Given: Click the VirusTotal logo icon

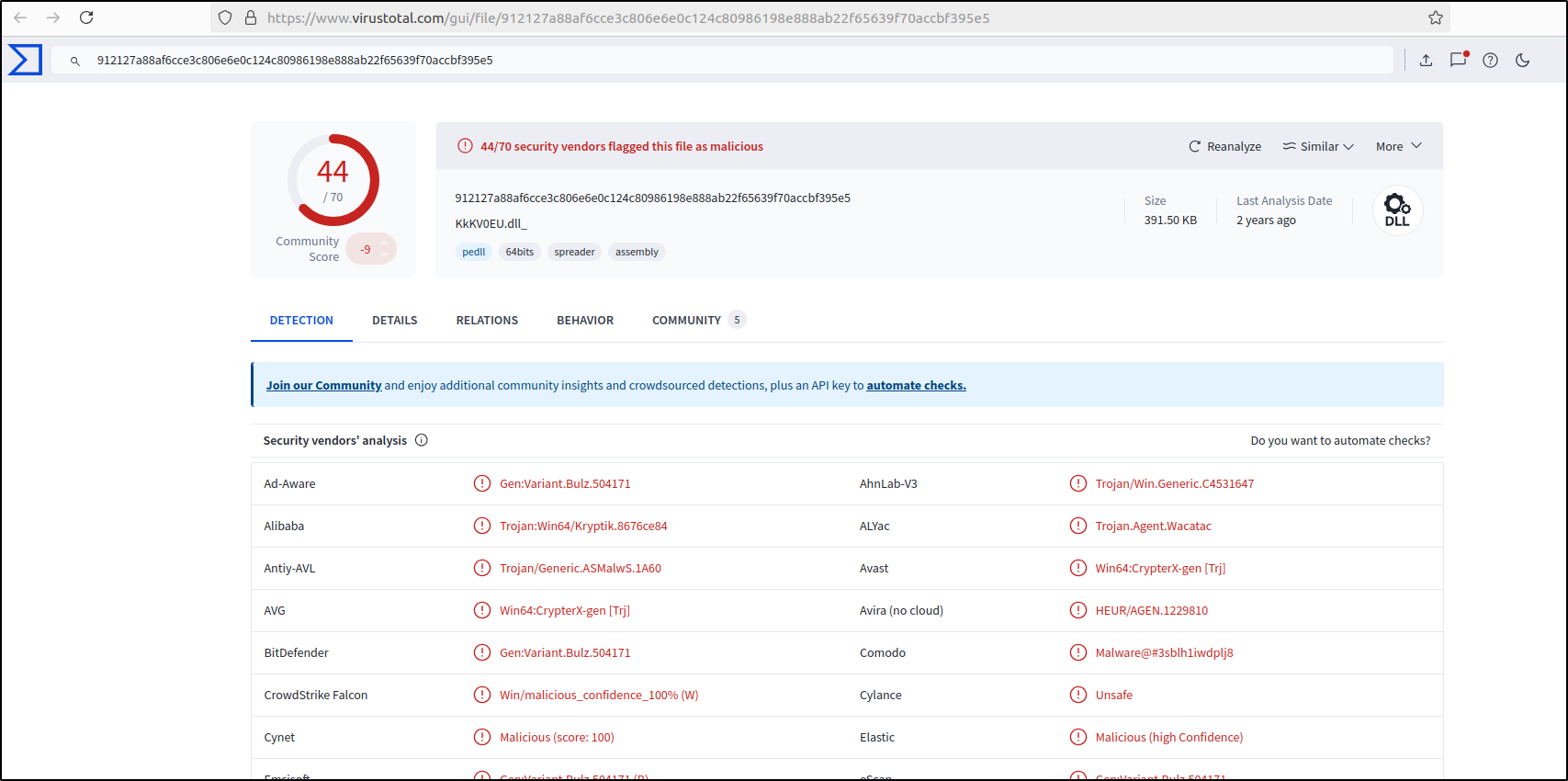Looking at the screenshot, I should click(x=25, y=60).
